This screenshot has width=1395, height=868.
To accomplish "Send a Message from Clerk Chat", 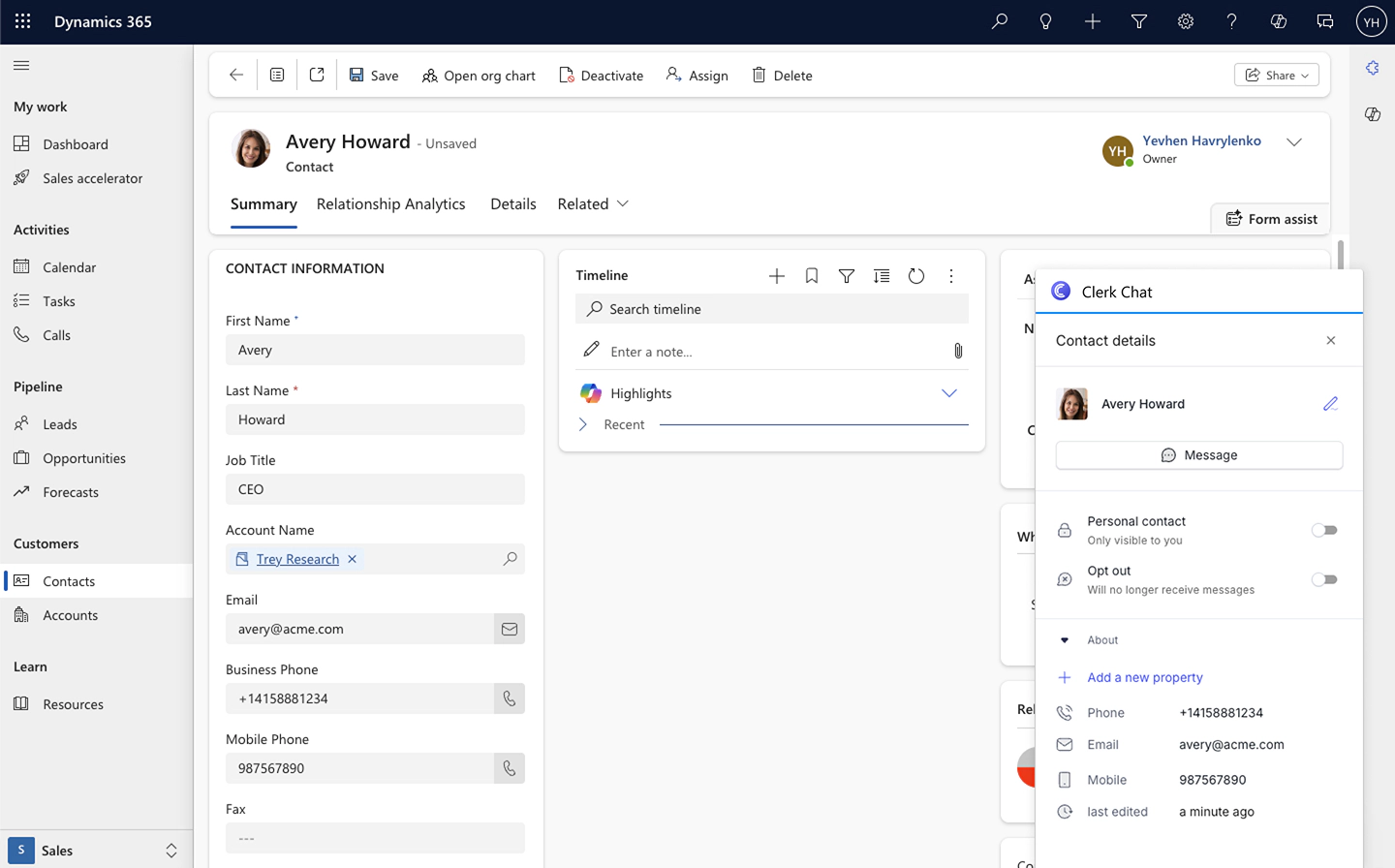I will (1198, 454).
